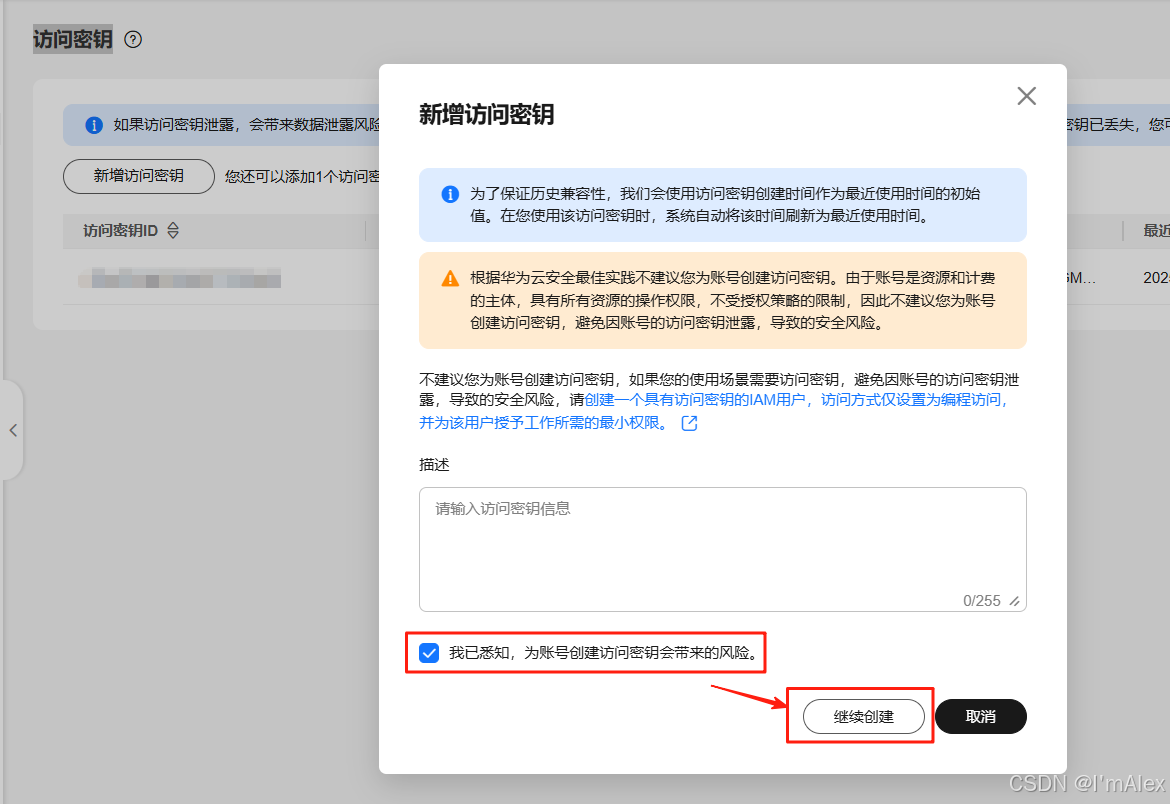Click the warning icon in the orange notice

[449, 278]
